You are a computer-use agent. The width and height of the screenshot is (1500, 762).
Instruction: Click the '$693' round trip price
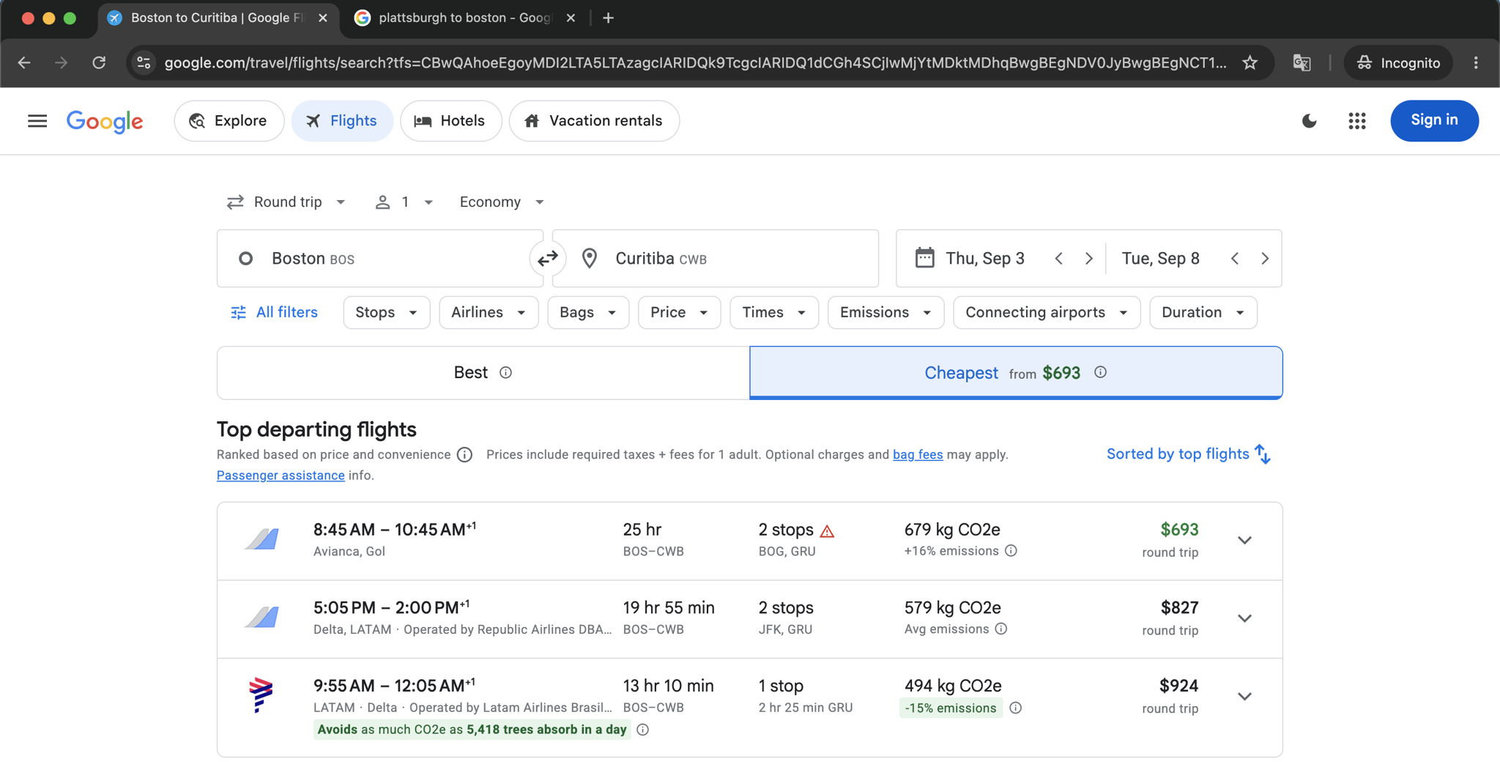[1179, 530]
